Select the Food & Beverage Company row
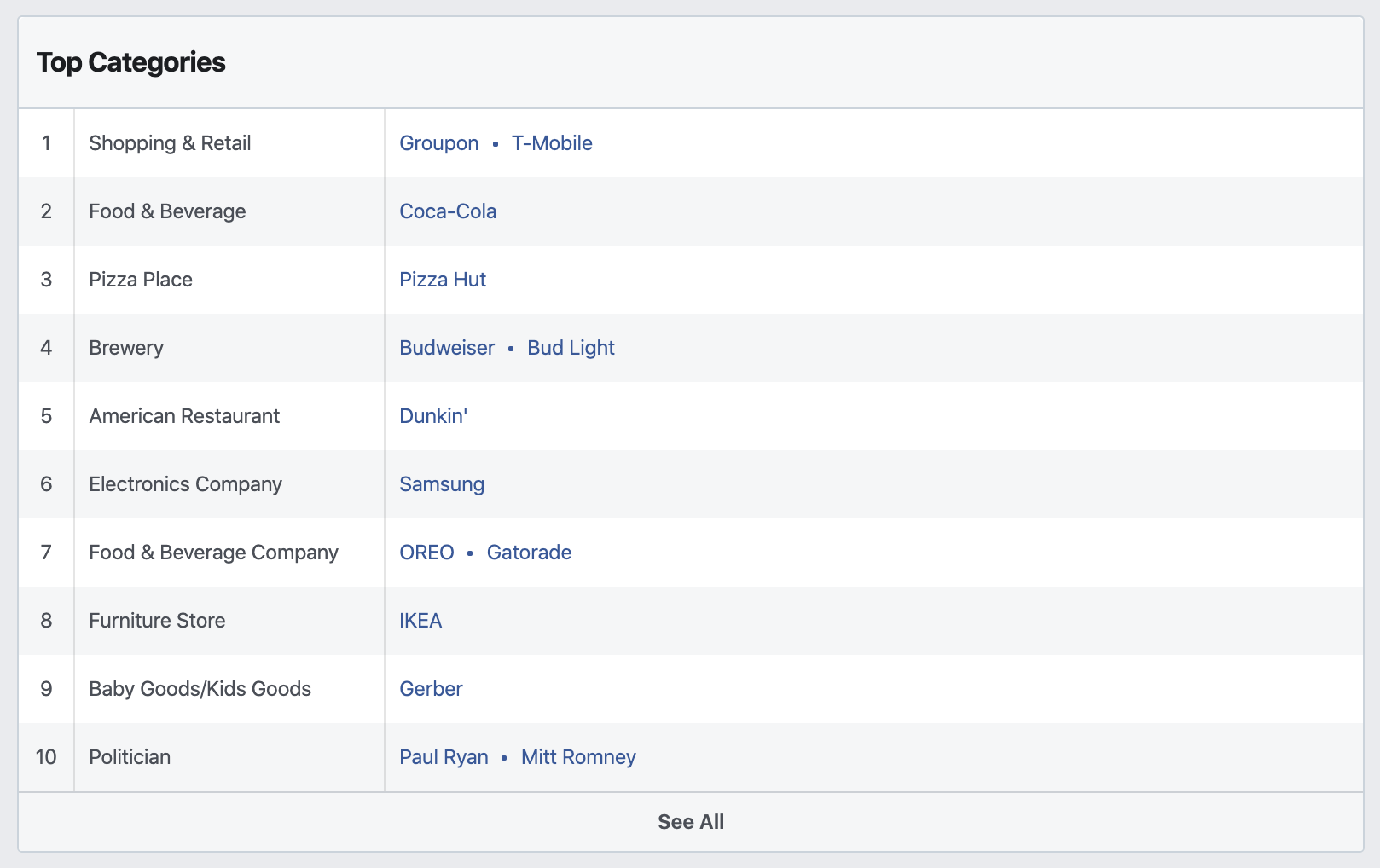 tap(212, 552)
